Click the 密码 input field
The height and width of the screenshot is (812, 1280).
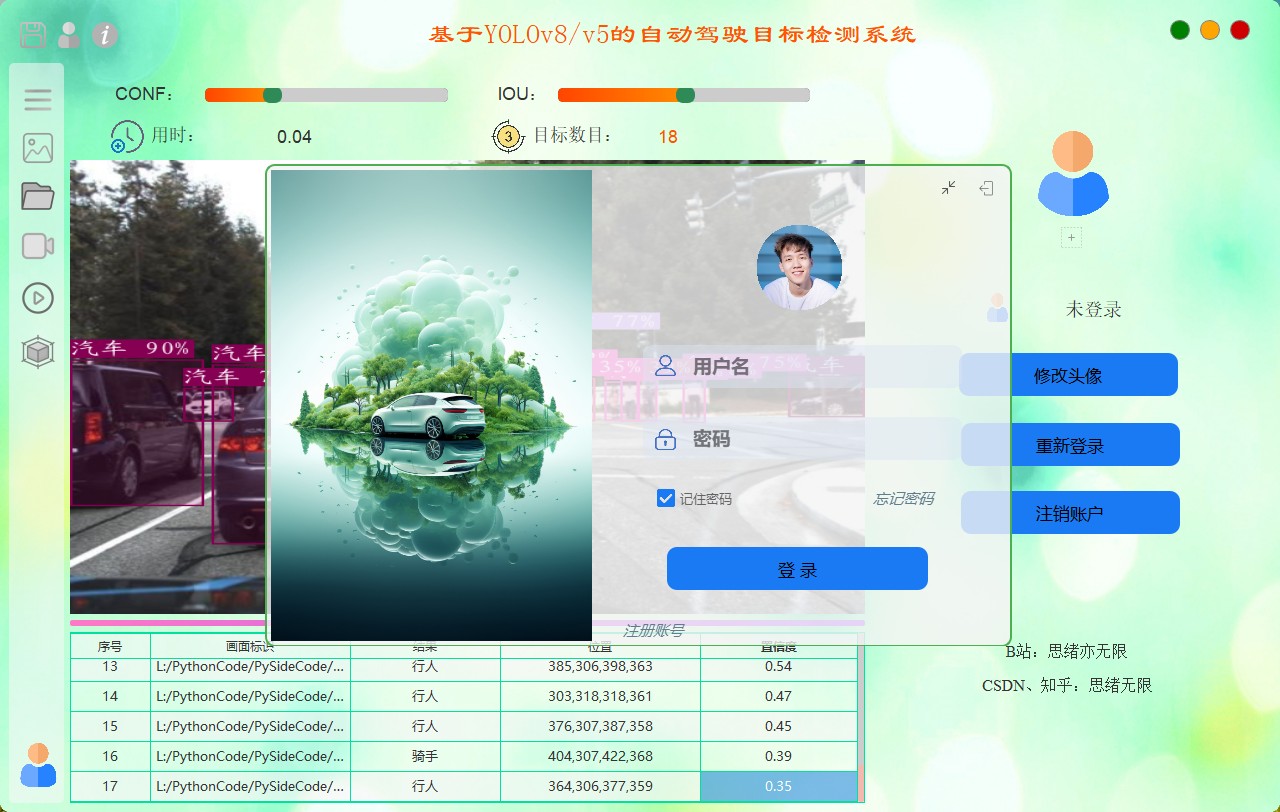(x=804, y=438)
